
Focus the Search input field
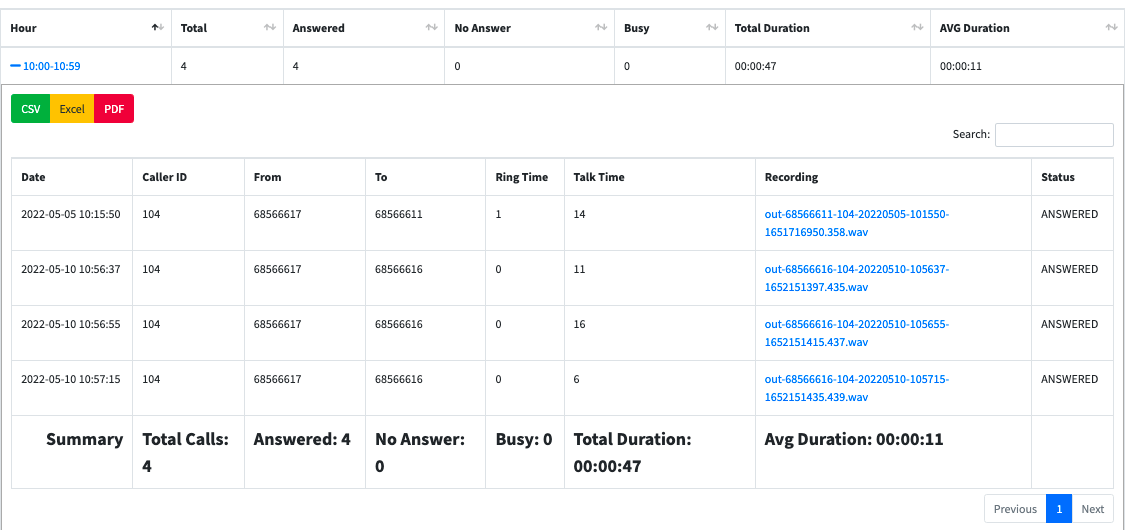pos(1054,135)
